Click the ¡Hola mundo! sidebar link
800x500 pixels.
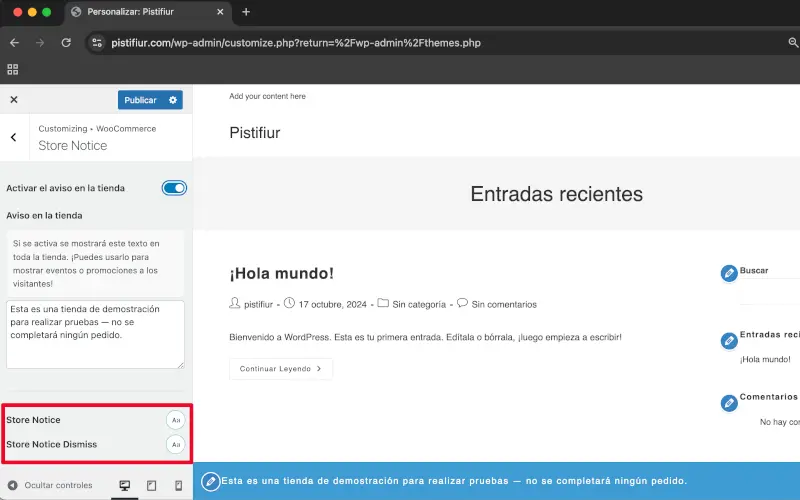click(765, 359)
